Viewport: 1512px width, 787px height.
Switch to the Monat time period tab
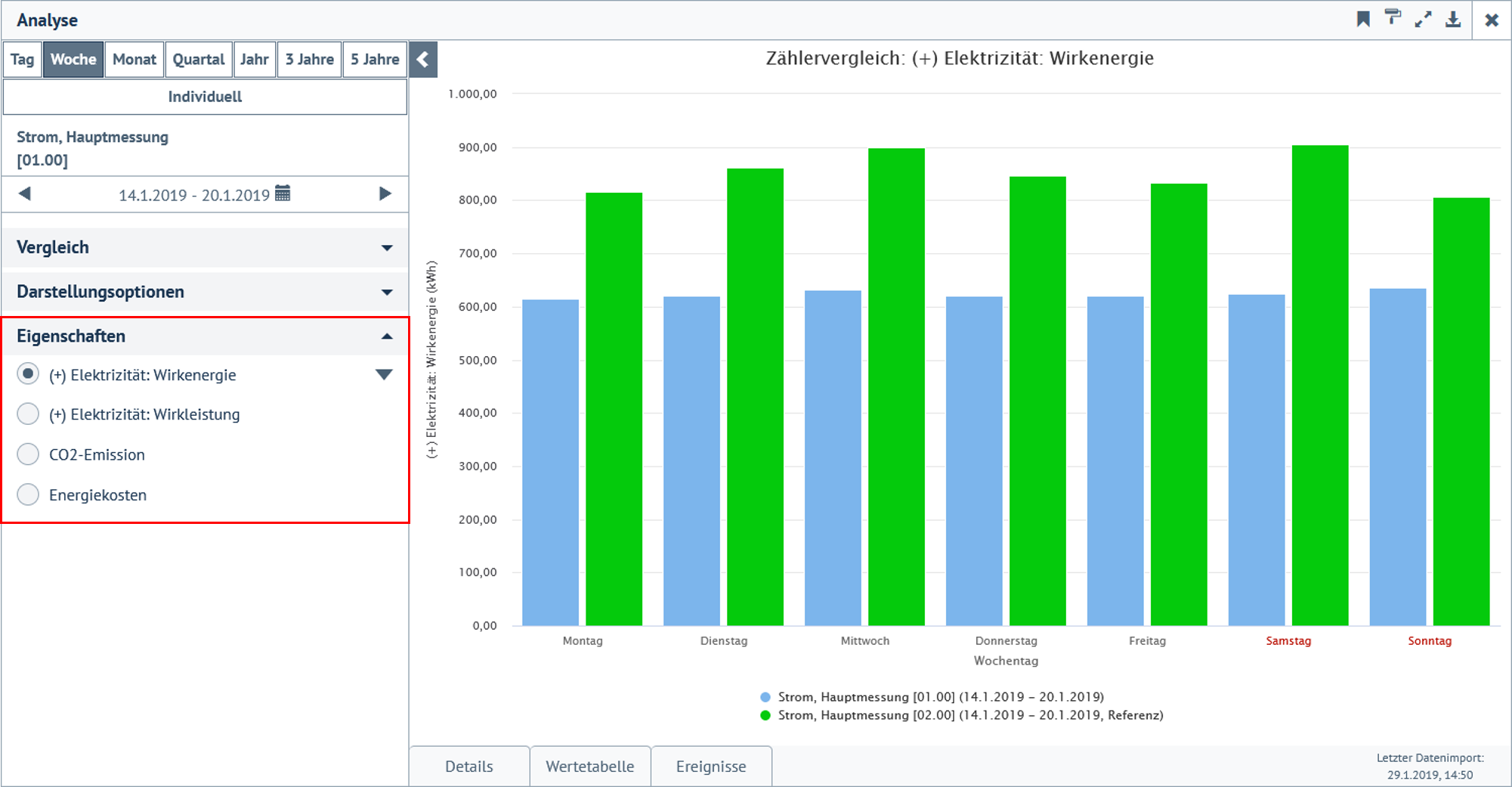tap(134, 59)
